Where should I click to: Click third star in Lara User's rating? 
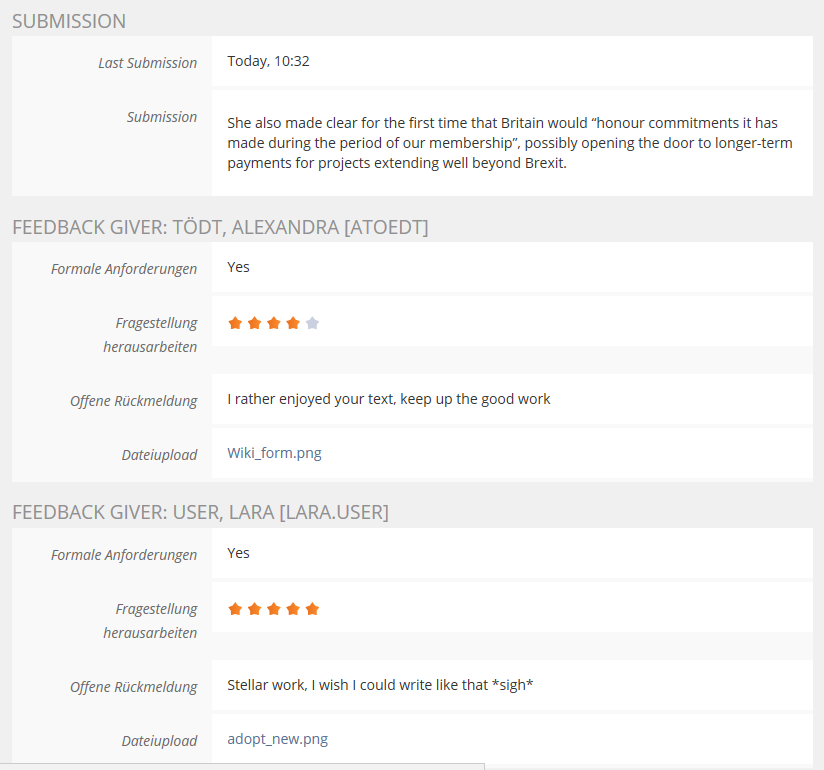click(273, 609)
